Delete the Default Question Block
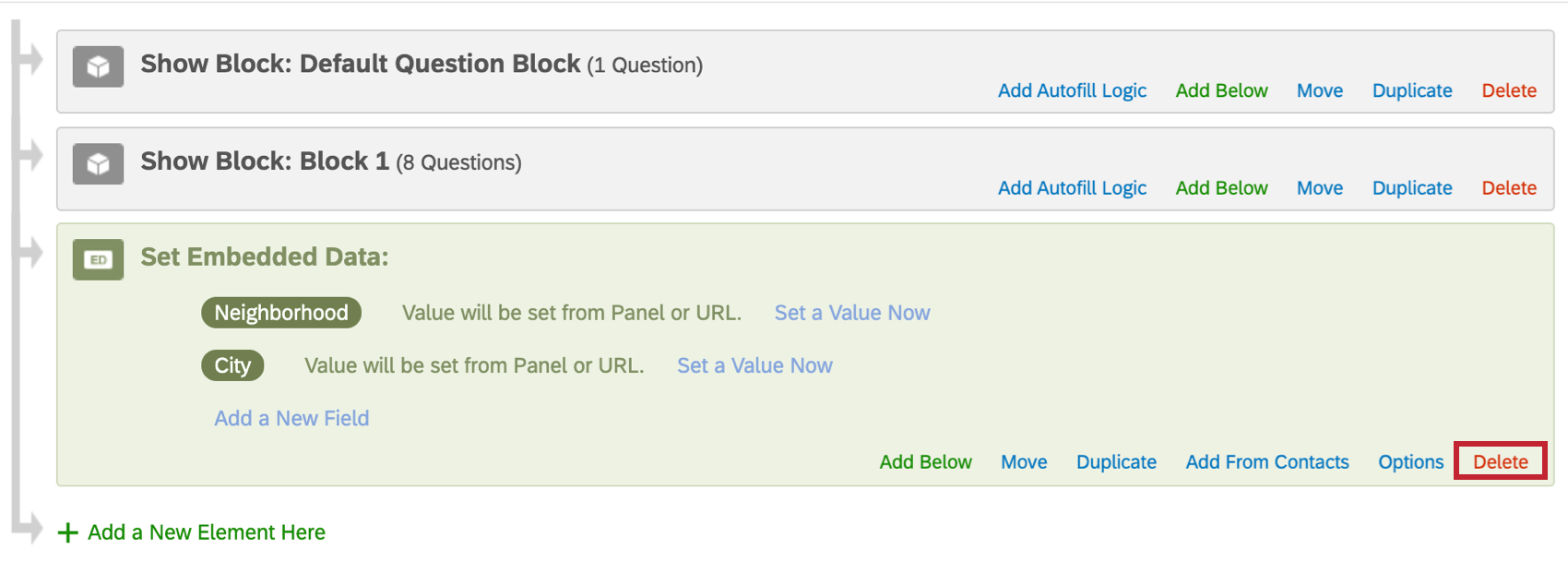The height and width of the screenshot is (561, 1568). [x=1509, y=90]
